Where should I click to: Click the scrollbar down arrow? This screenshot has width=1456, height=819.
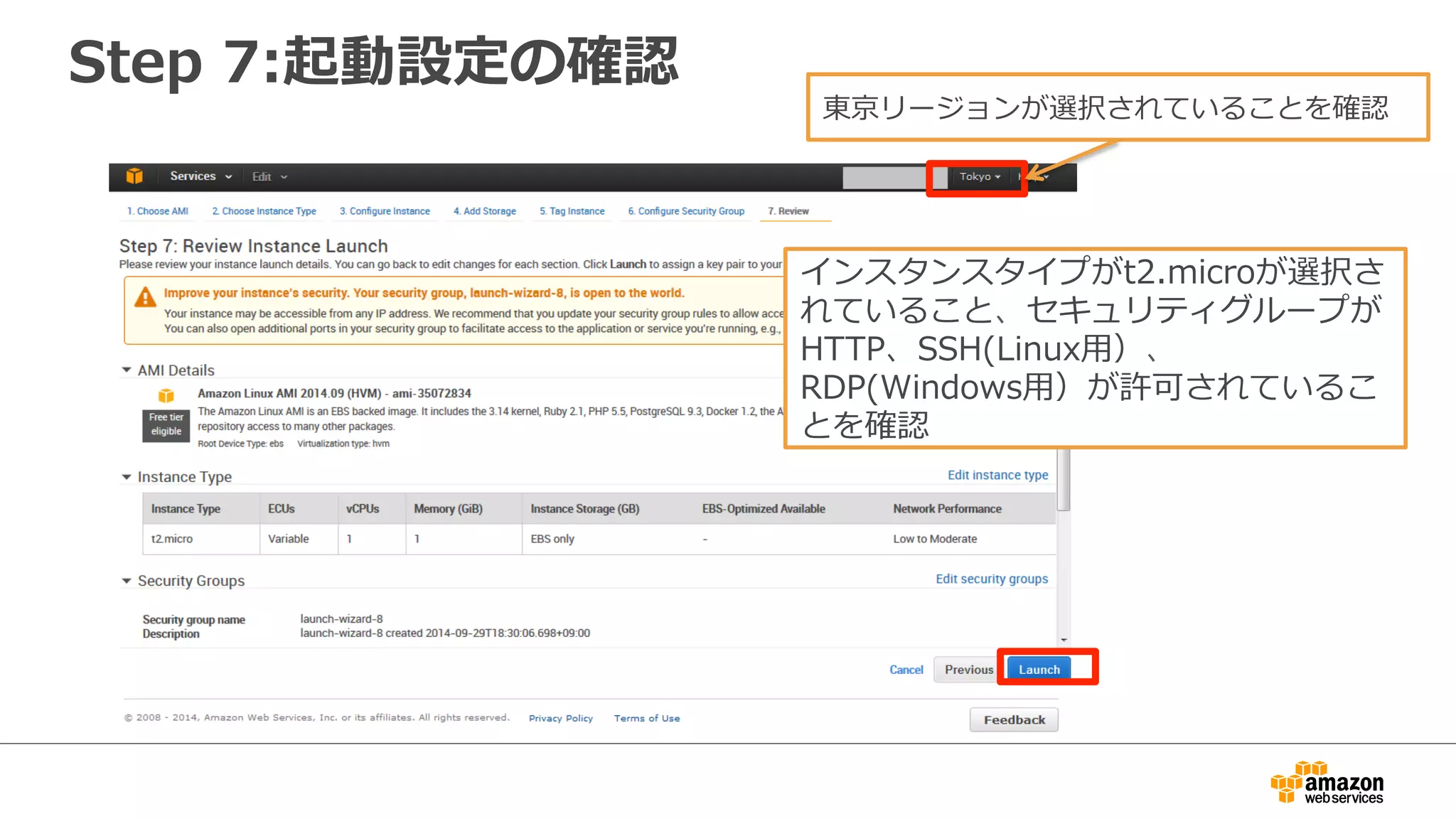tap(1064, 640)
